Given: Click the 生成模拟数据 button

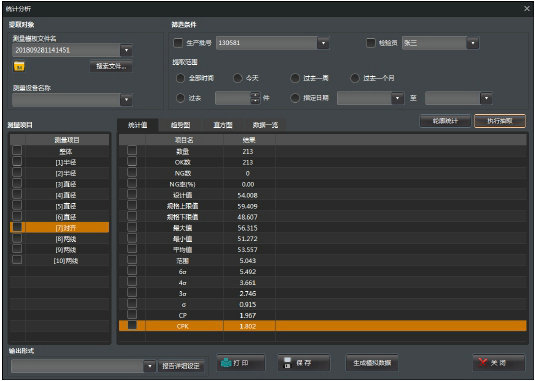Looking at the screenshot, I should 372,363.
